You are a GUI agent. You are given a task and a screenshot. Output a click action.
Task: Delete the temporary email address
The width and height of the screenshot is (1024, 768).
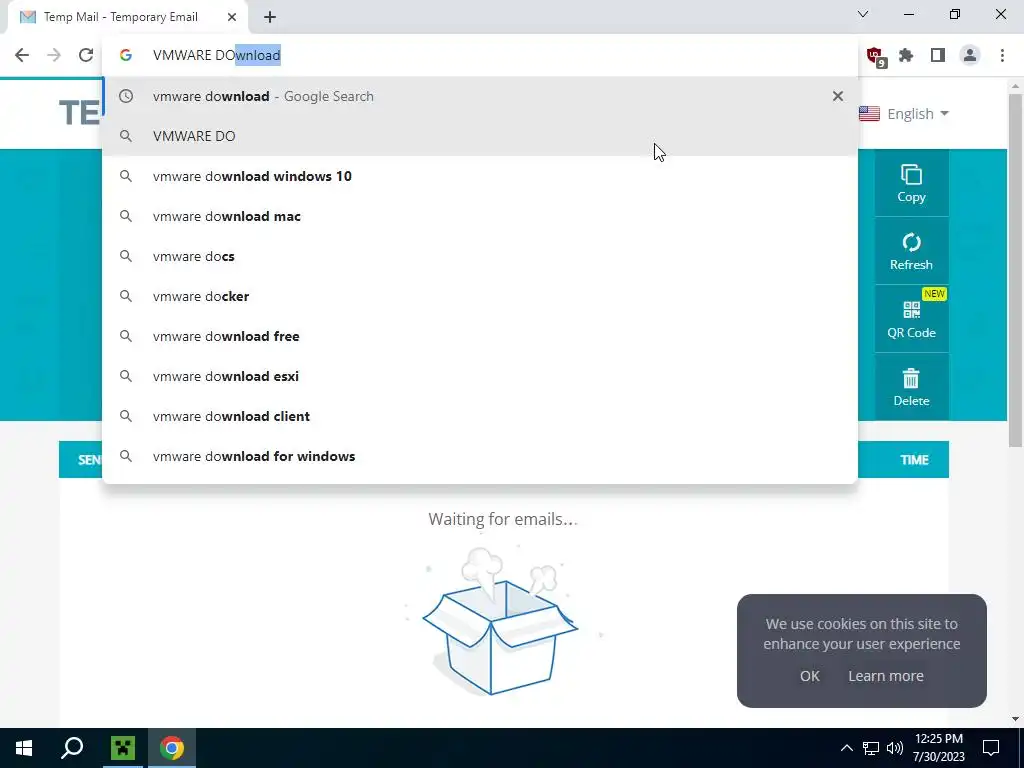pos(911,387)
